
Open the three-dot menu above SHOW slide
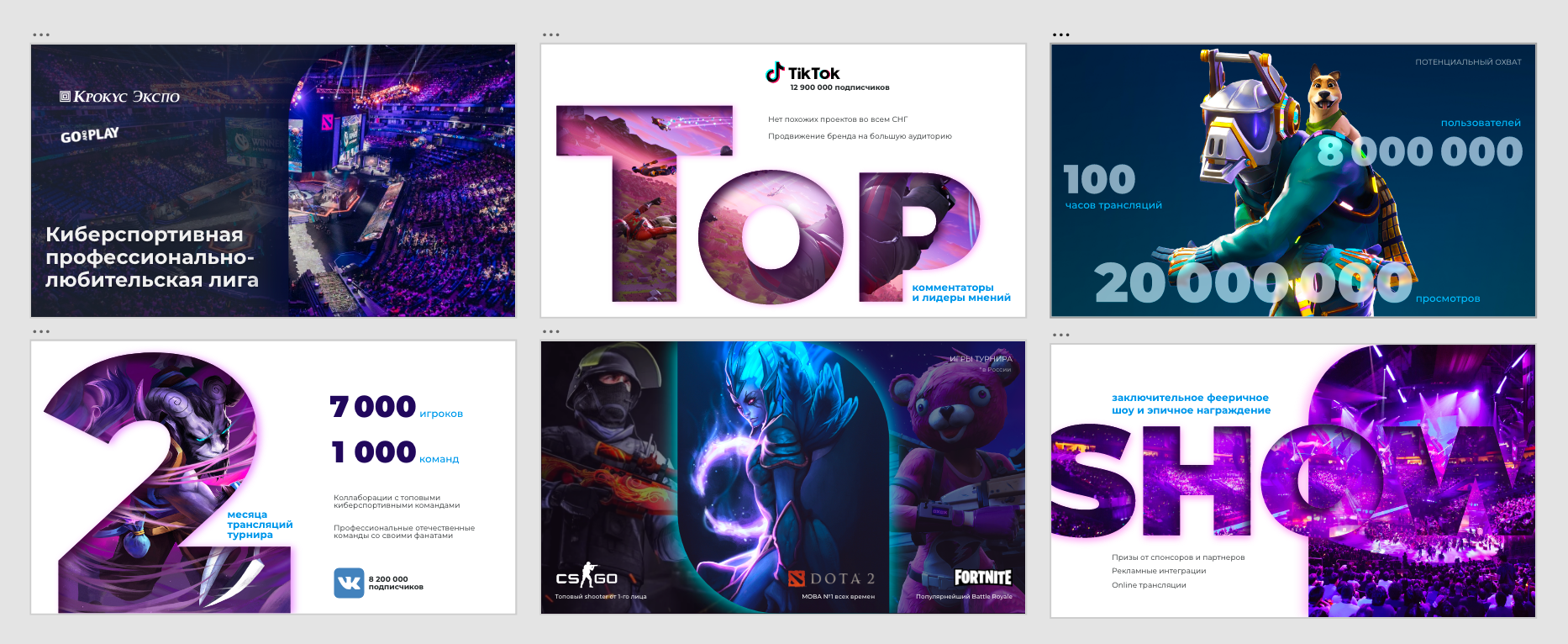(x=1061, y=335)
